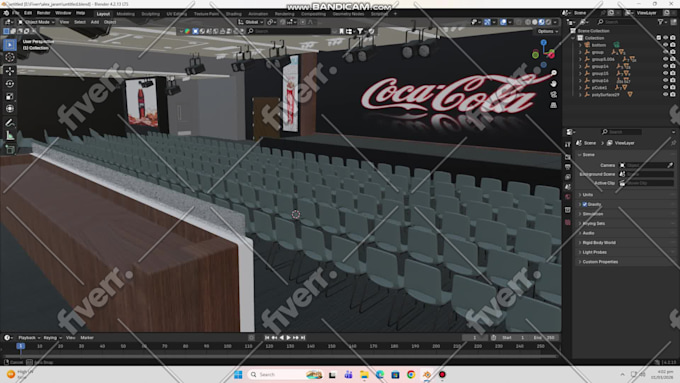Open the Window menu
This screenshot has width=680, height=383.
point(63,13)
